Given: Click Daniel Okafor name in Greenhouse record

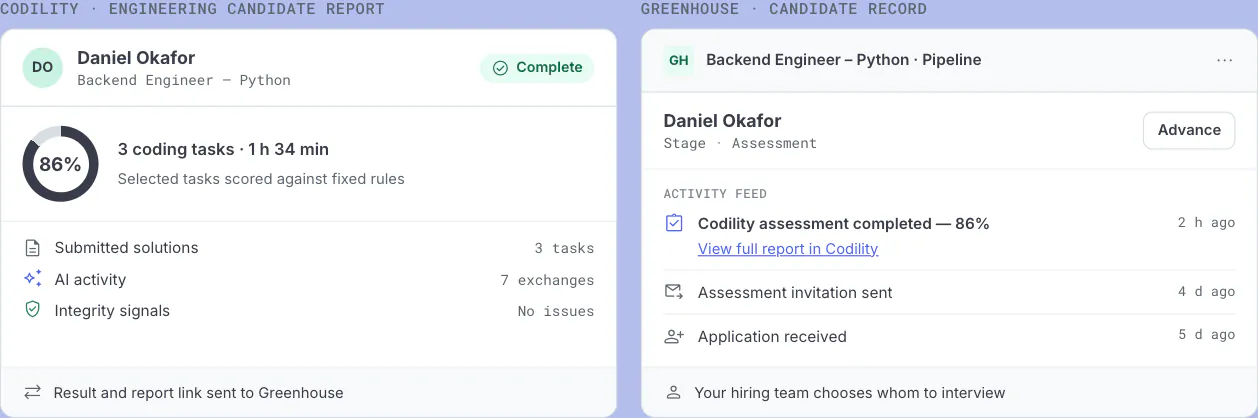Looking at the screenshot, I should pos(723,121).
